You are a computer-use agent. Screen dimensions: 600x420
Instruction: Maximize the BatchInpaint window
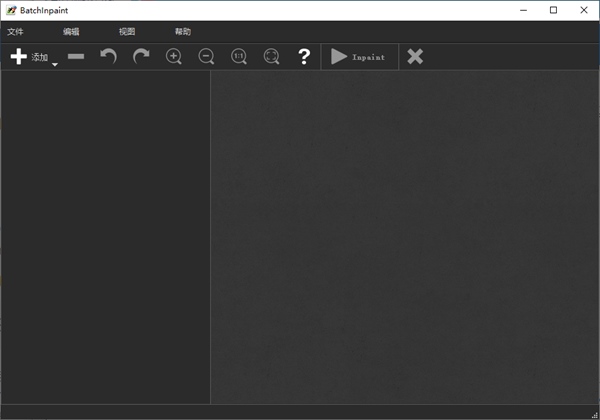tap(553, 10)
